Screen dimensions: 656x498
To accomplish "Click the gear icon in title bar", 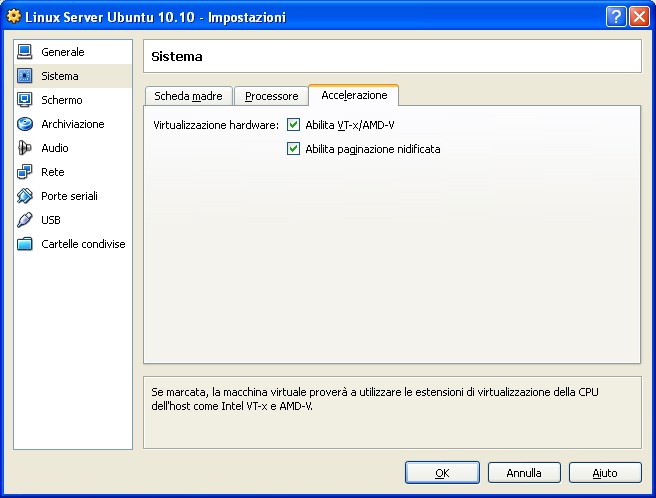I will click(14, 16).
